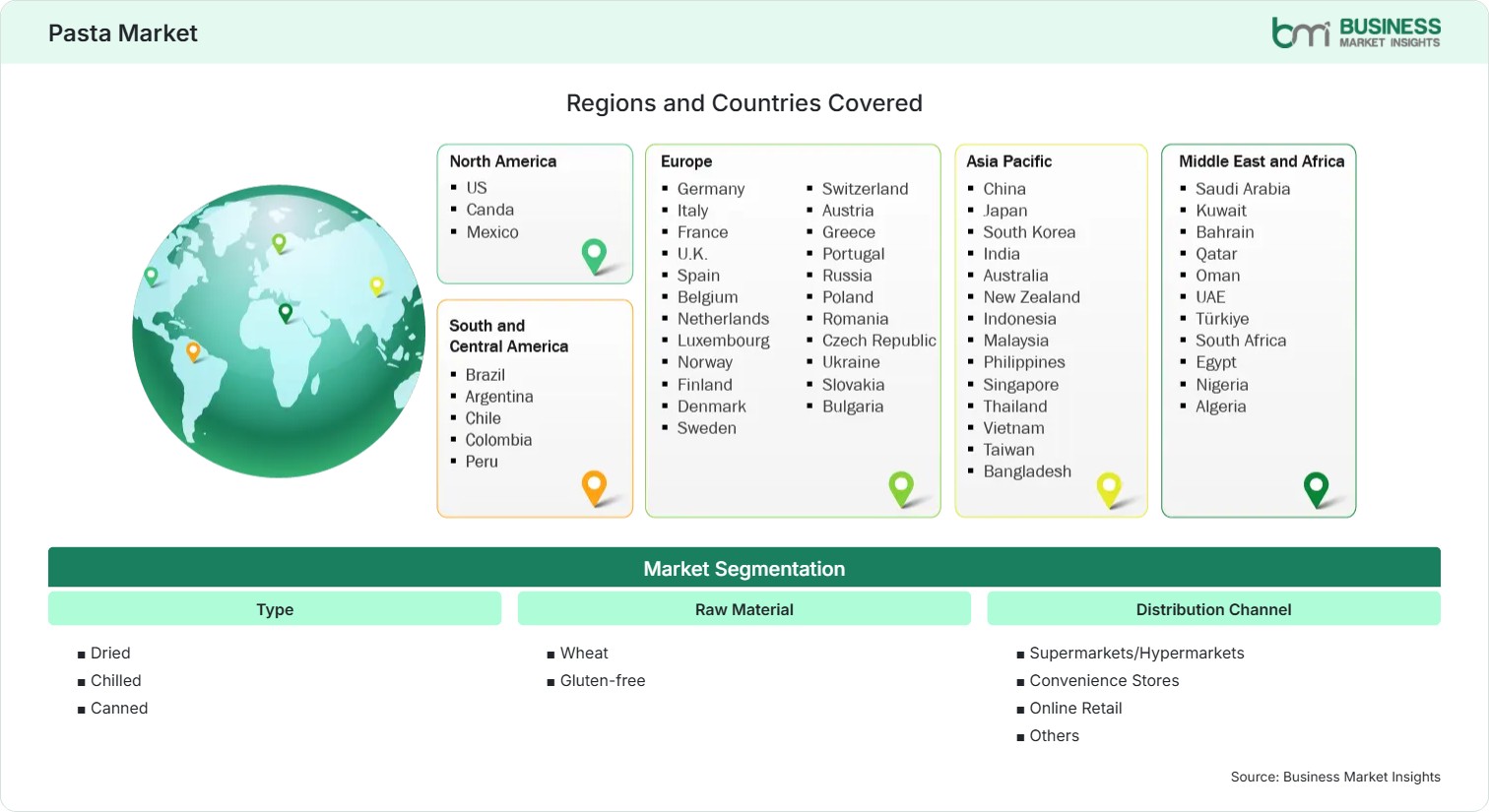Screen dimensions: 1489x812
Task: Click the Business Market Insights logo
Action: point(1356,32)
